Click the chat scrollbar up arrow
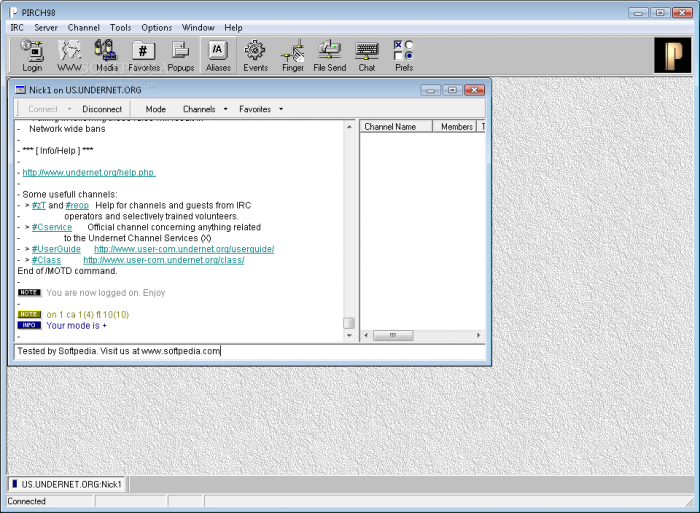The image size is (700, 513). [349, 127]
